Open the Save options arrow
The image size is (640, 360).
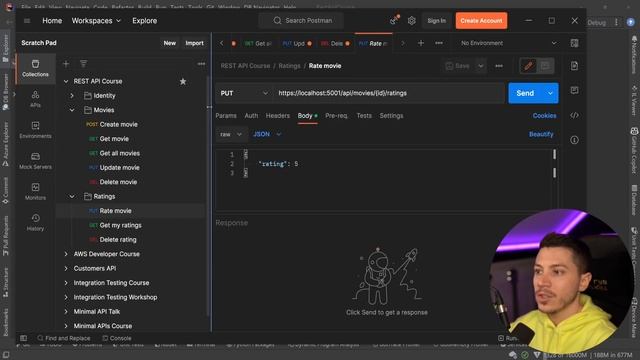(481, 66)
